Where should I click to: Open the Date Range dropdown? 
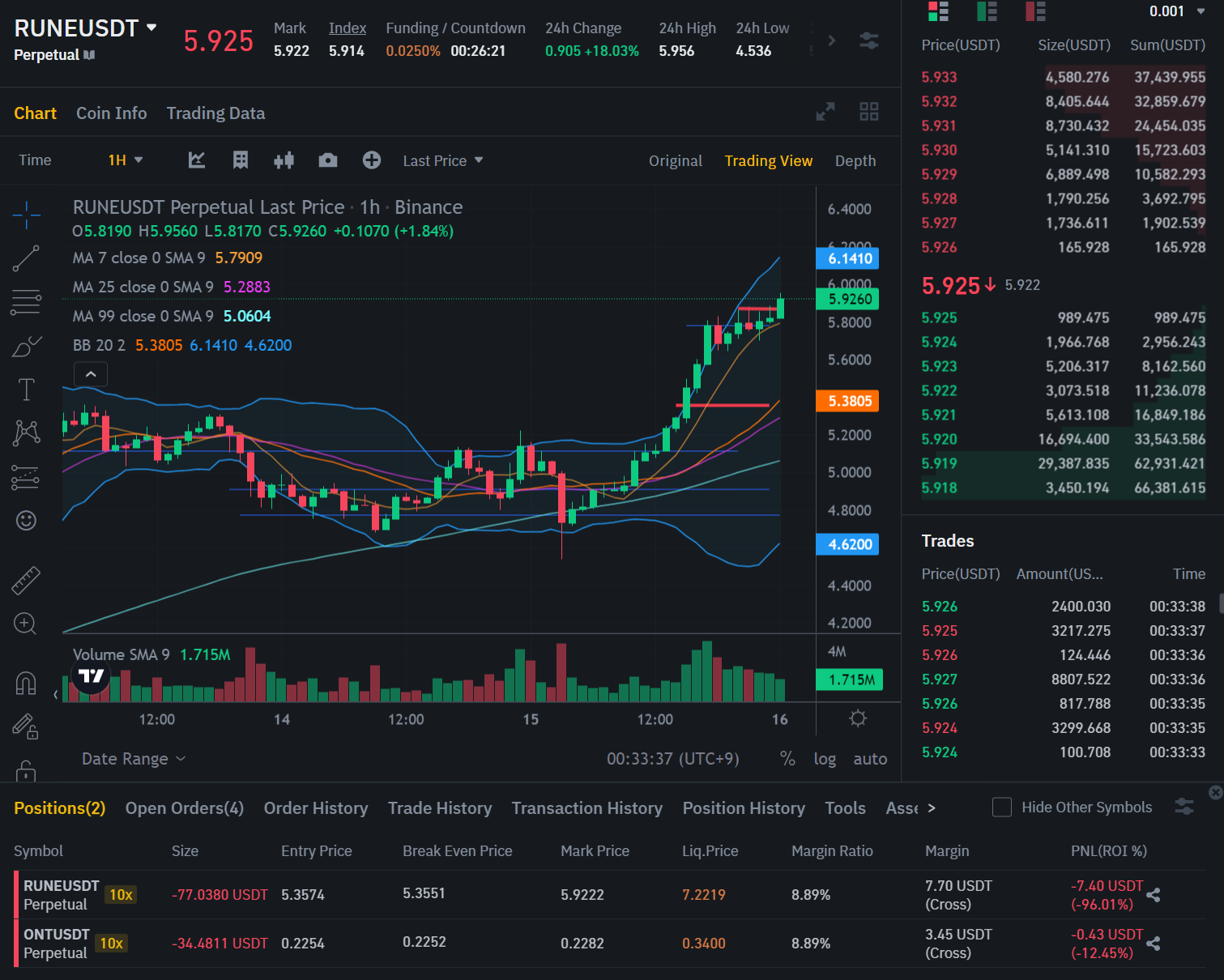(x=134, y=759)
